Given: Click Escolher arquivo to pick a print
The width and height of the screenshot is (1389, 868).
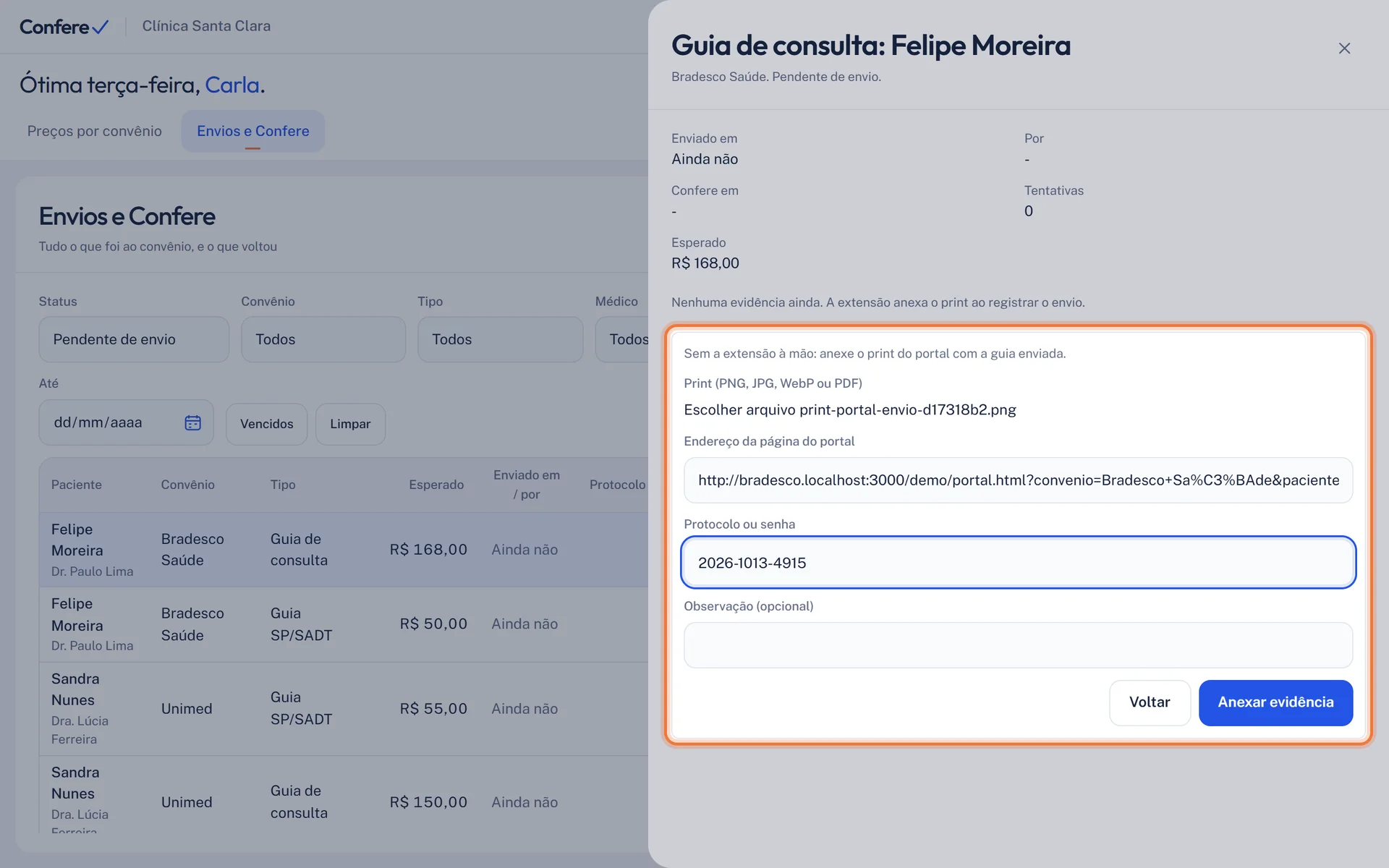Looking at the screenshot, I should [740, 410].
